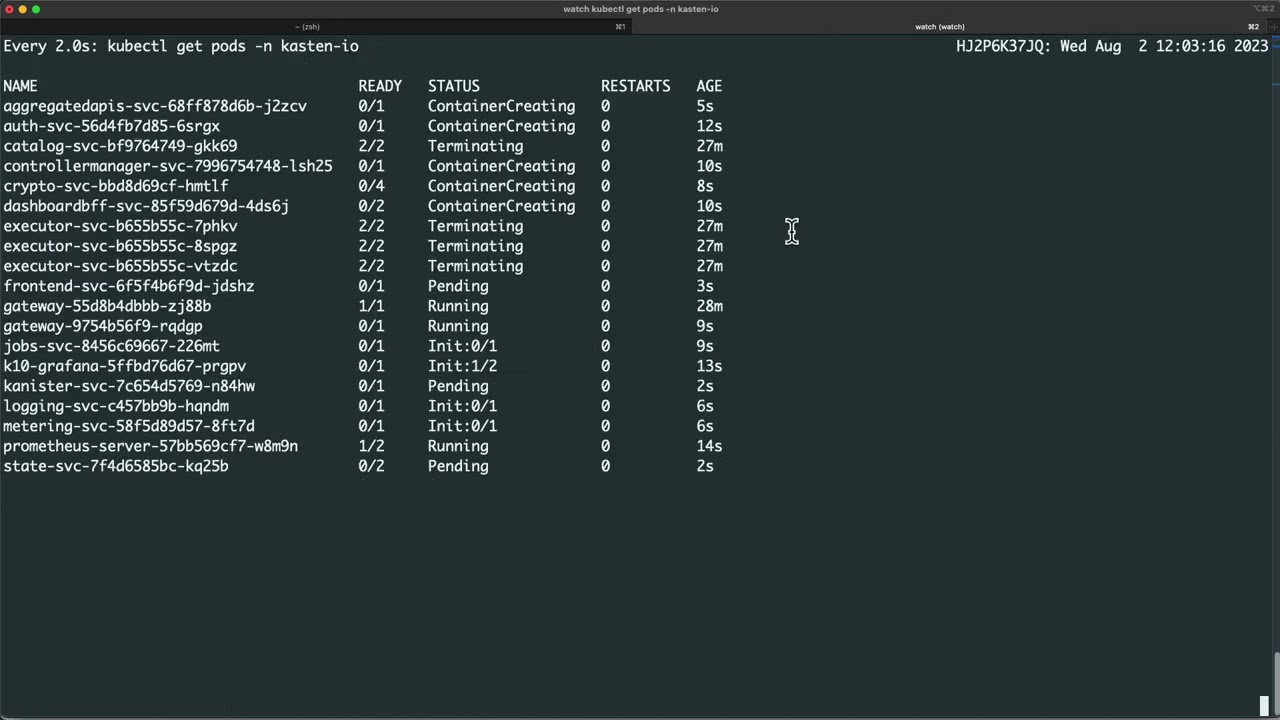Click the Running status of prometheus-server pod
Image resolution: width=1280 pixels, height=720 pixels.
click(458, 446)
